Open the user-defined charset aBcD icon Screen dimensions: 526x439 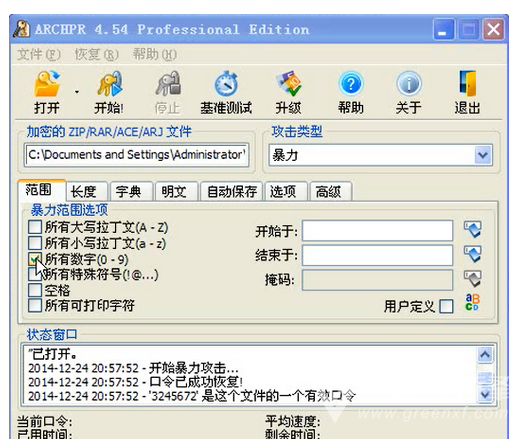(x=472, y=302)
